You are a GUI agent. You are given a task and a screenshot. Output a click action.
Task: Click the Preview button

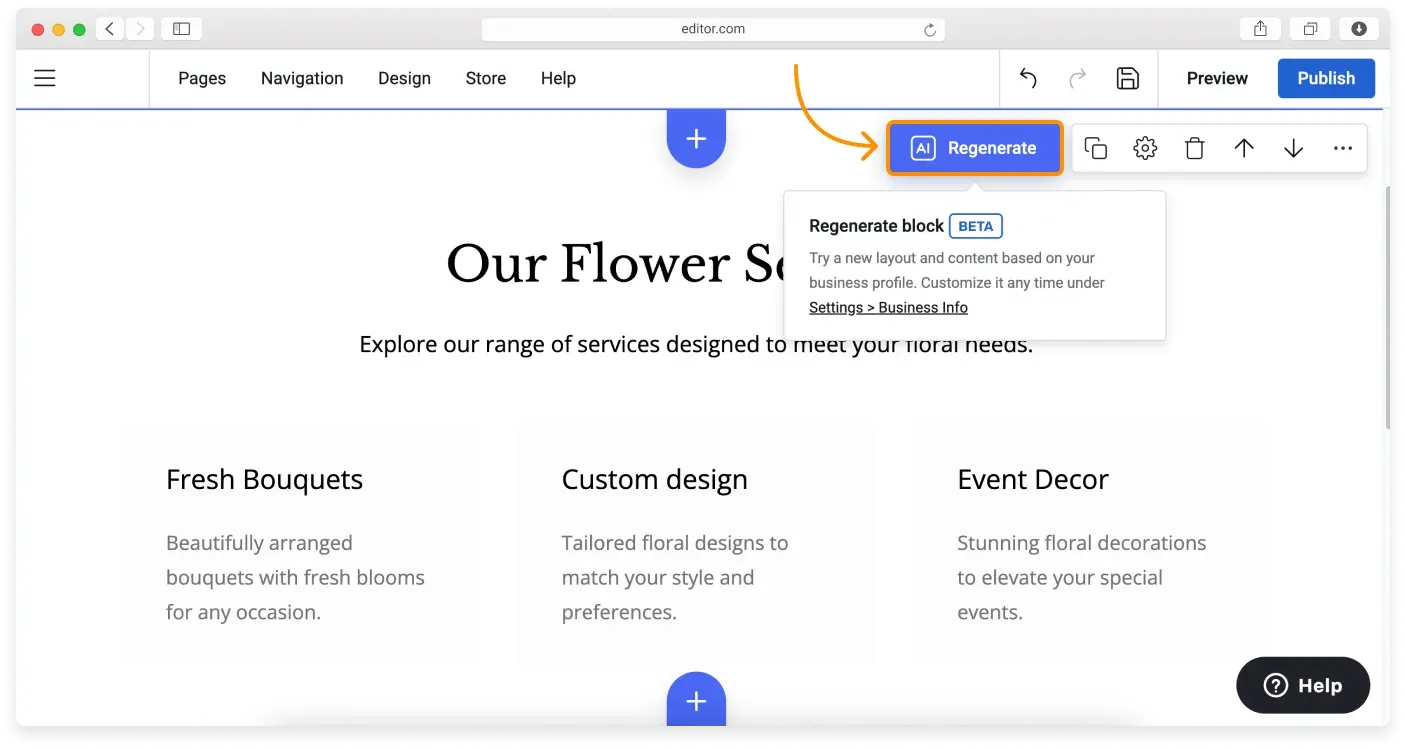pyautogui.click(x=1217, y=78)
